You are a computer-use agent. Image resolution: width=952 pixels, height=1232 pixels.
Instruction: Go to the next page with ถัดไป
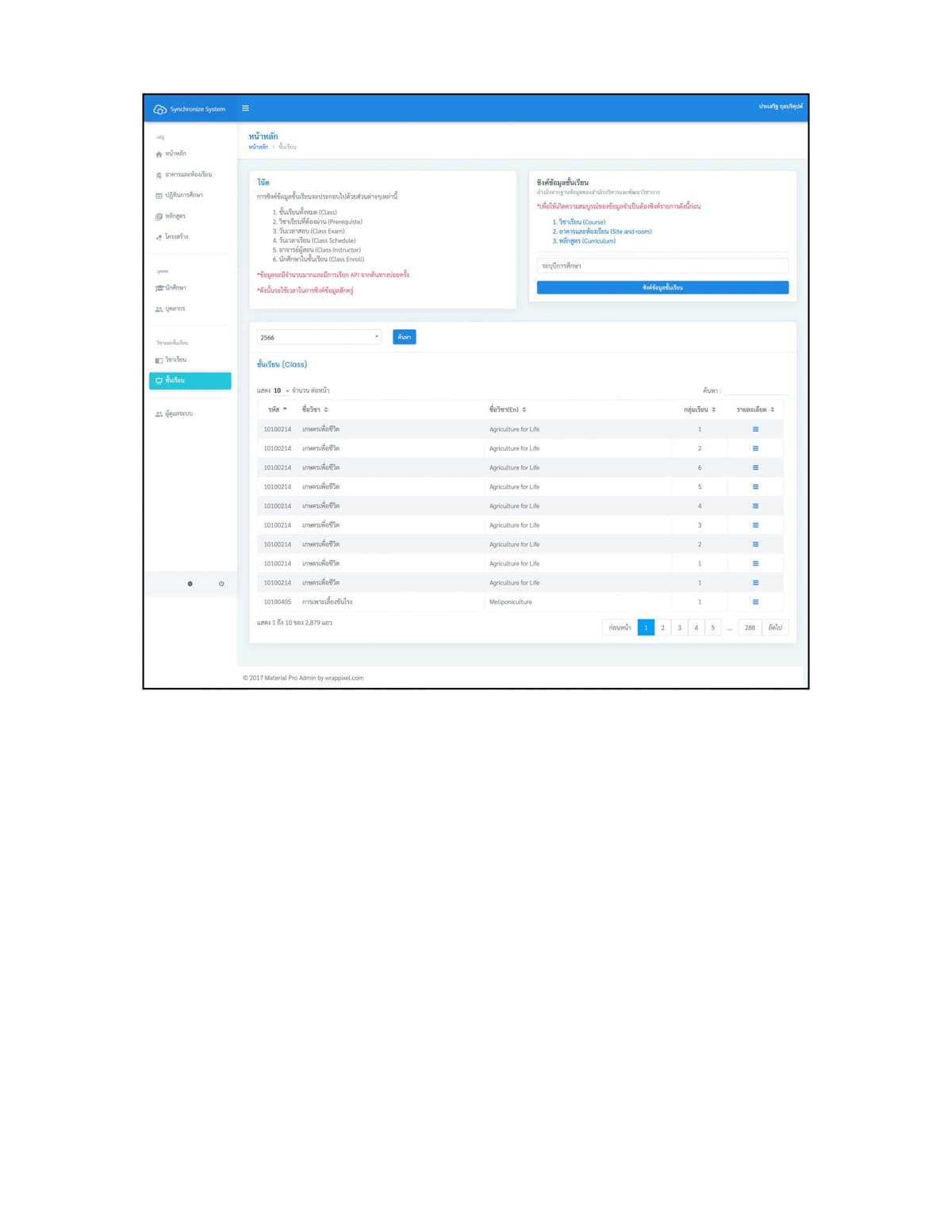(775, 628)
